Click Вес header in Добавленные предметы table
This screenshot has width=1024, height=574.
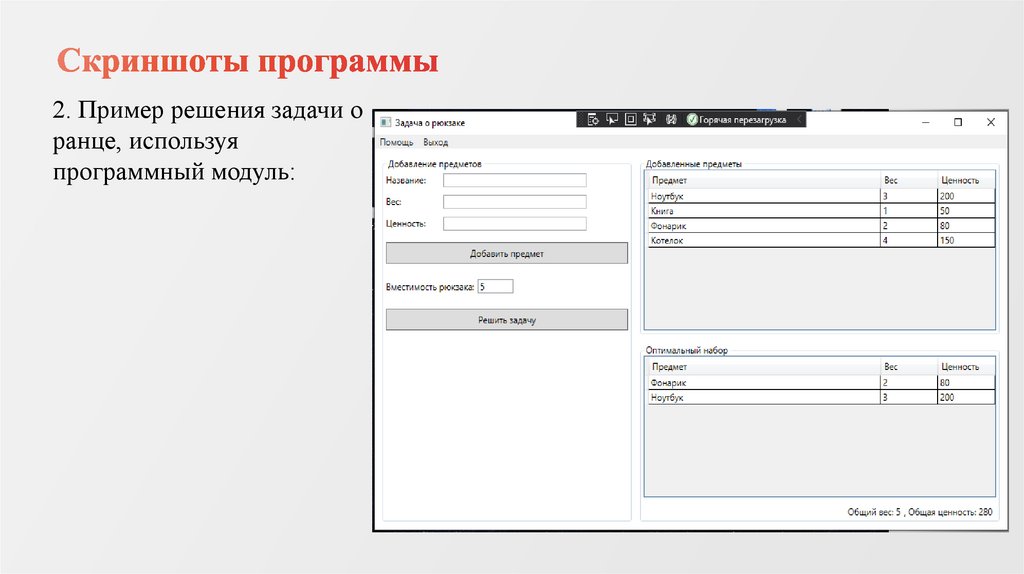click(908, 180)
